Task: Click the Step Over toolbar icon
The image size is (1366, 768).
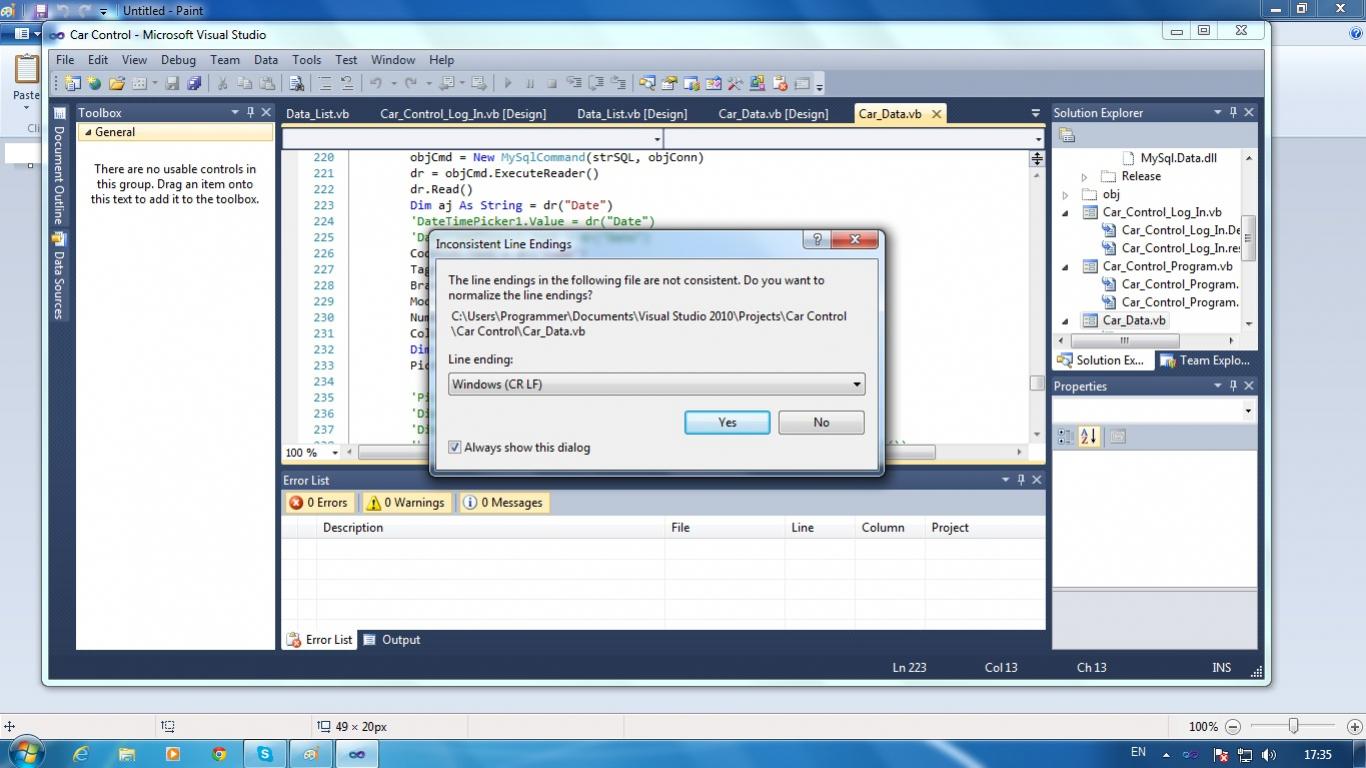Action: tap(595, 83)
